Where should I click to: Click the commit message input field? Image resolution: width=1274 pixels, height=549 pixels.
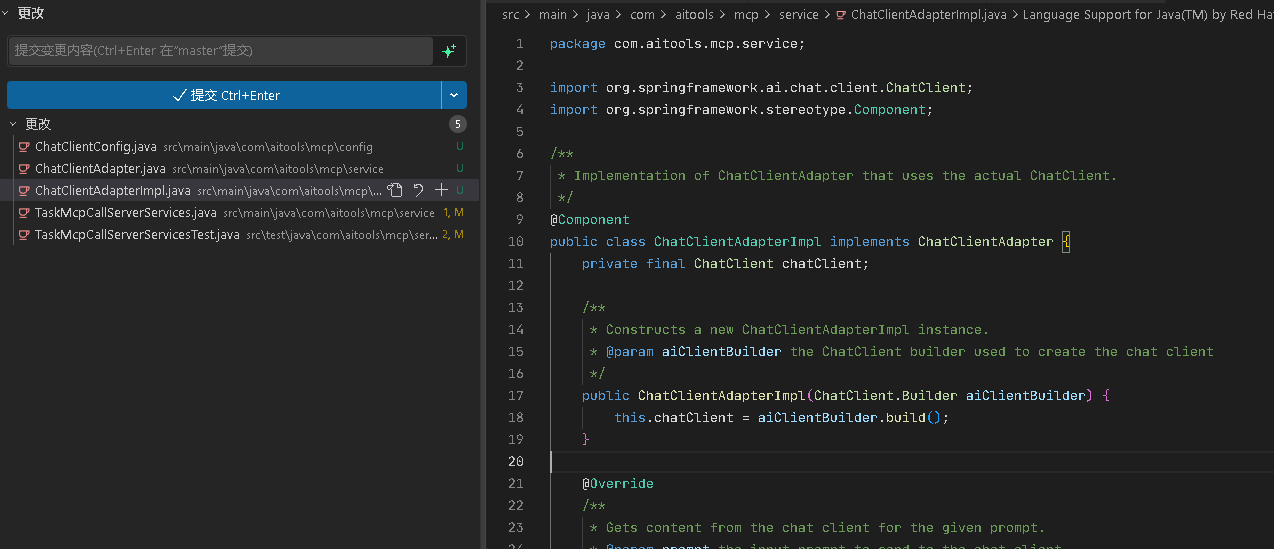pos(220,51)
